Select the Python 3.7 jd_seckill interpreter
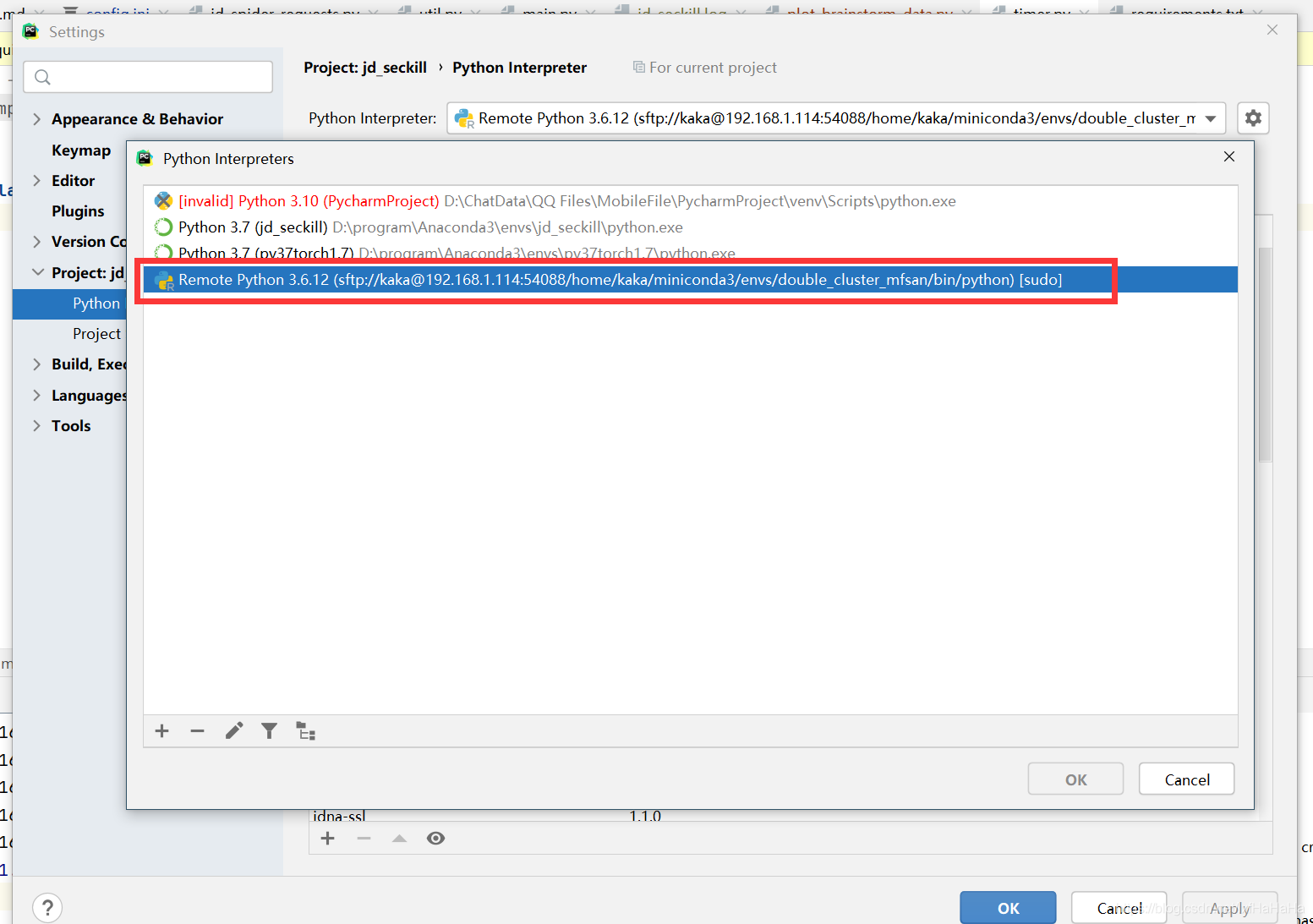The image size is (1313, 924). coord(690,227)
